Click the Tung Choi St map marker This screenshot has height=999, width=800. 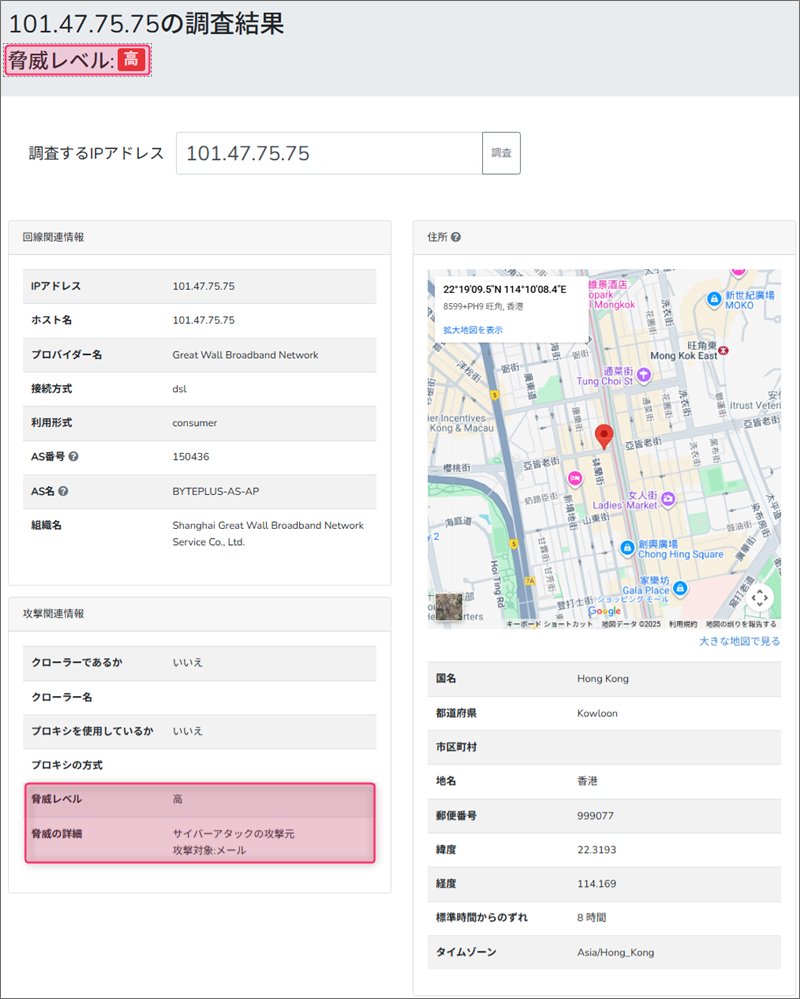643,374
